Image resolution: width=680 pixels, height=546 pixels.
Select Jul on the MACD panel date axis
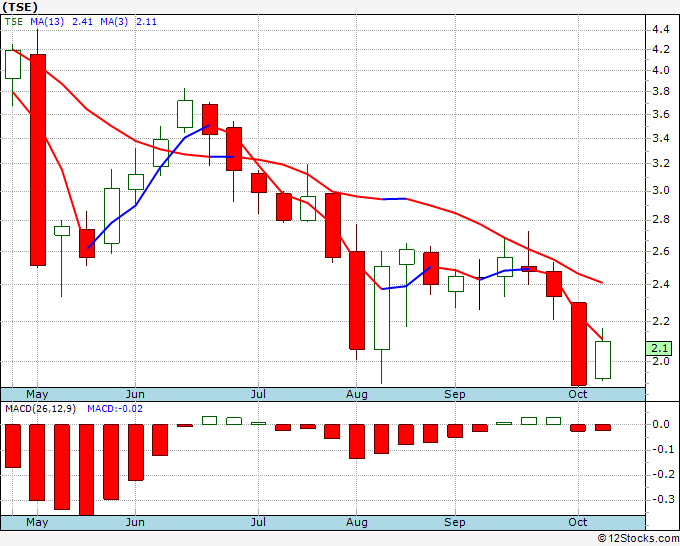click(x=258, y=522)
